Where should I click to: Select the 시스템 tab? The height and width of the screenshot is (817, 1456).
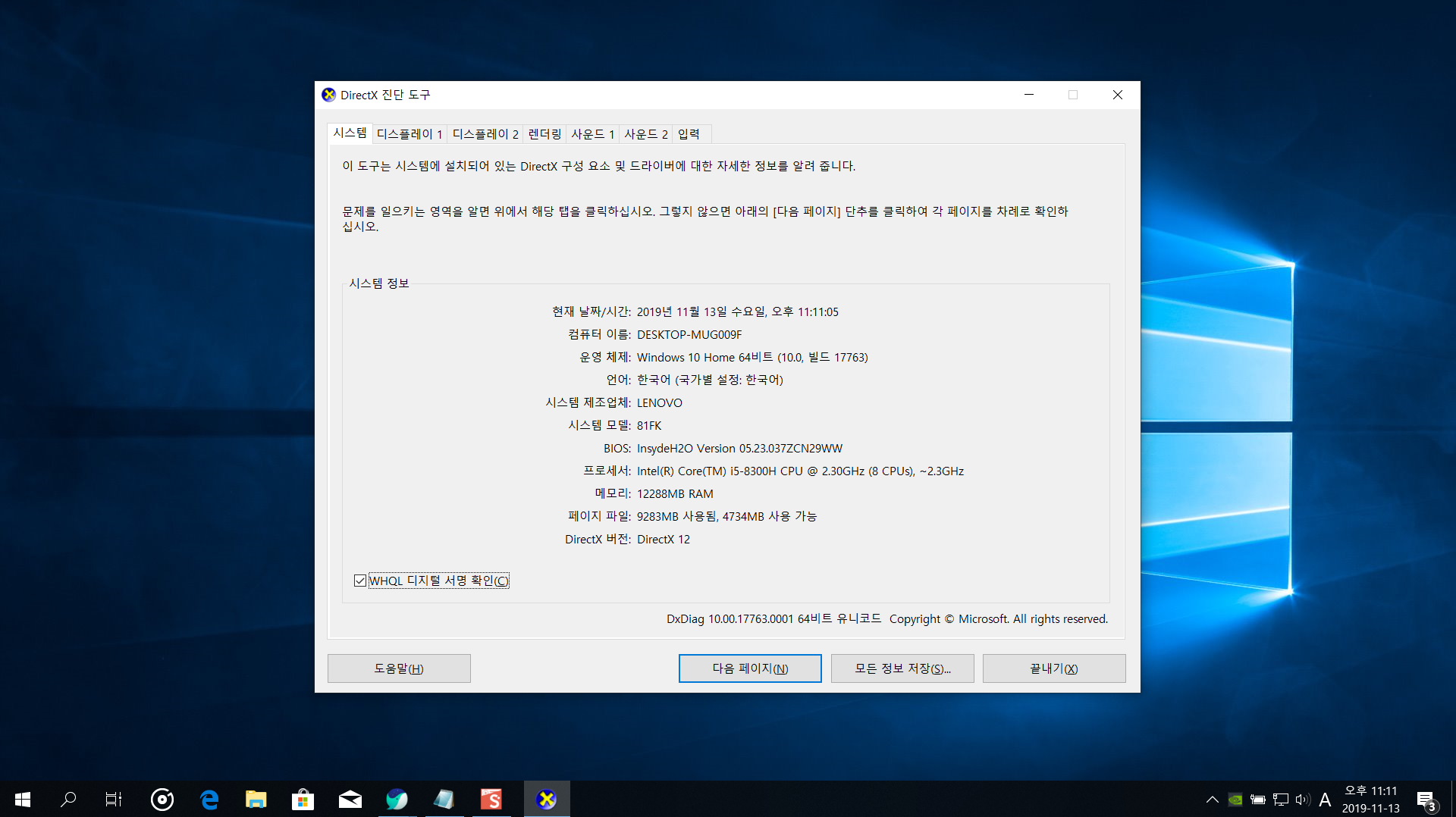click(x=350, y=133)
